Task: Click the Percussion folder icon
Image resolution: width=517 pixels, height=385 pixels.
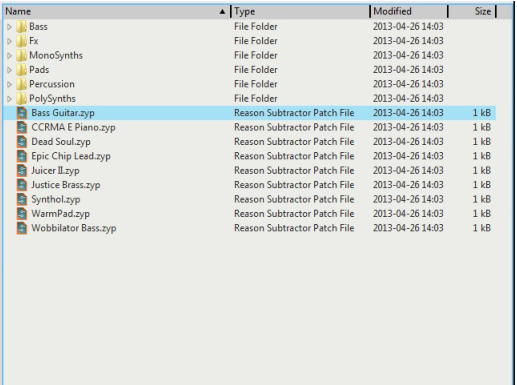Action: (x=21, y=84)
